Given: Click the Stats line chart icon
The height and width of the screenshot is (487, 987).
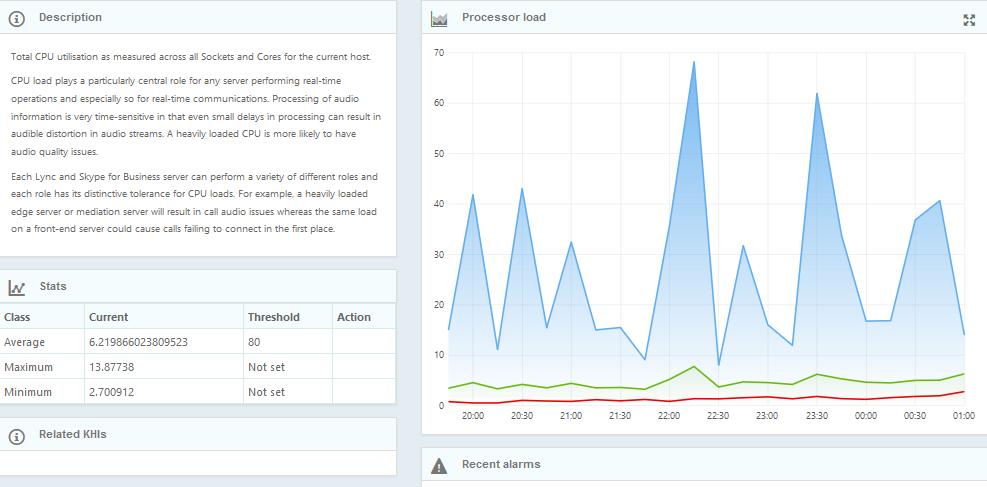Looking at the screenshot, I should coord(16,287).
